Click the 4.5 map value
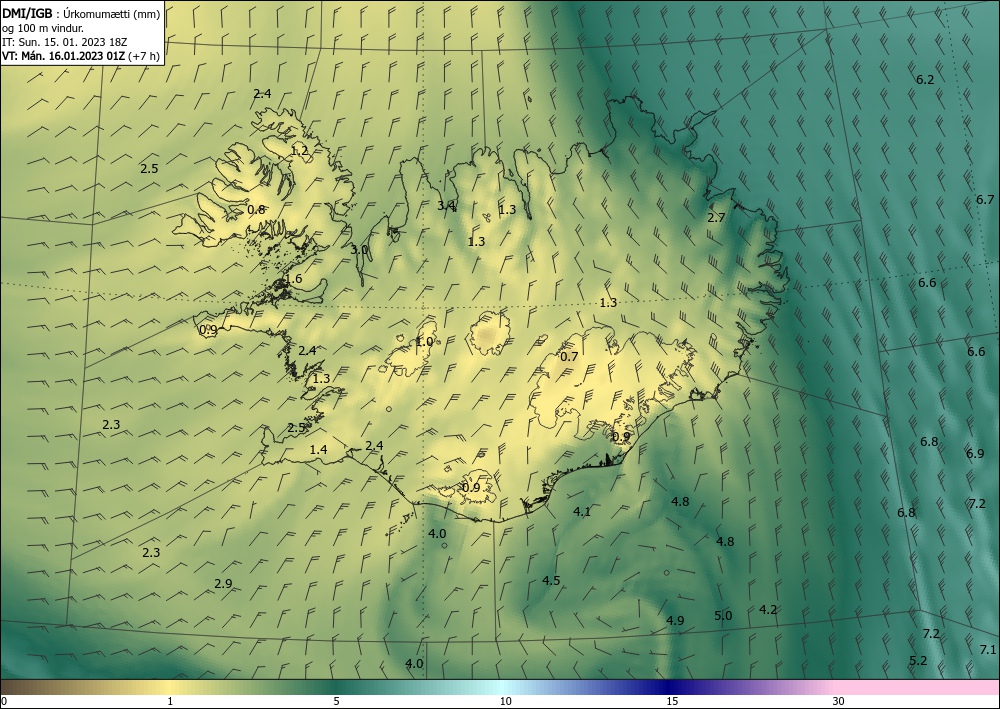This screenshot has width=1000, height=709. [x=551, y=580]
